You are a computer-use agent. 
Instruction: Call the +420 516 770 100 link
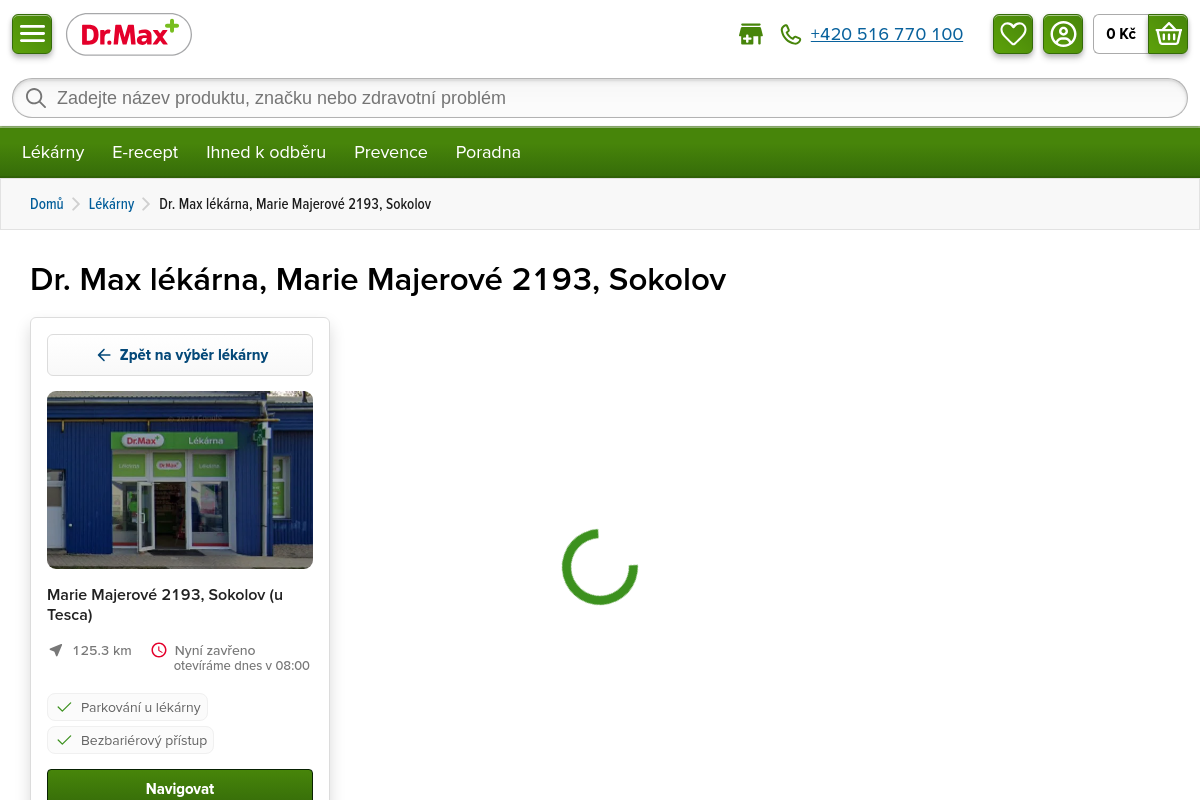886,34
